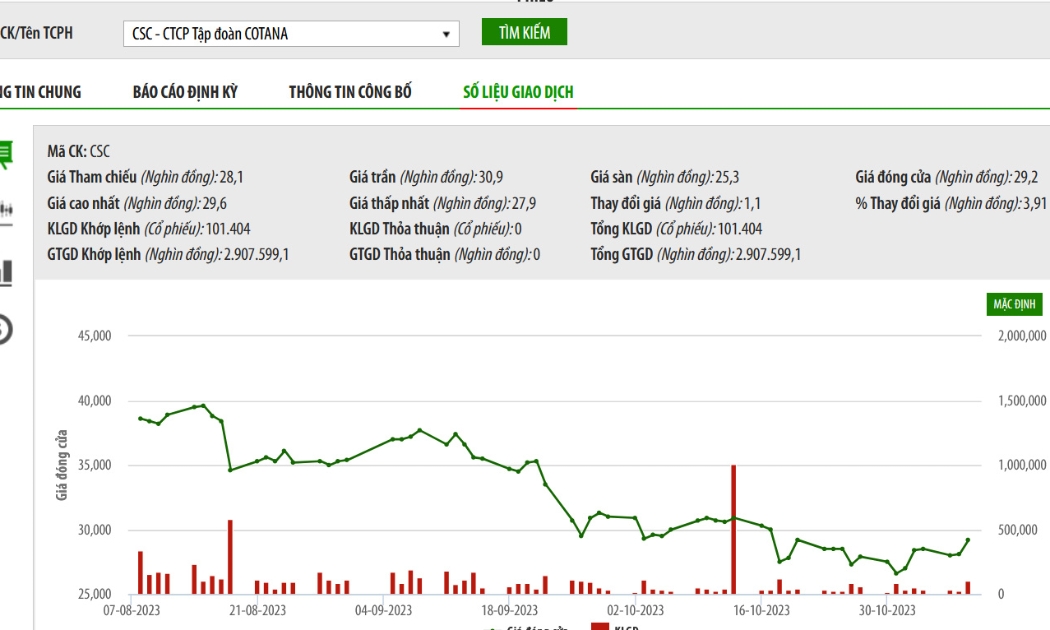Click the 16-10-2023 date axis label
The image size is (1050, 630).
click(761, 611)
